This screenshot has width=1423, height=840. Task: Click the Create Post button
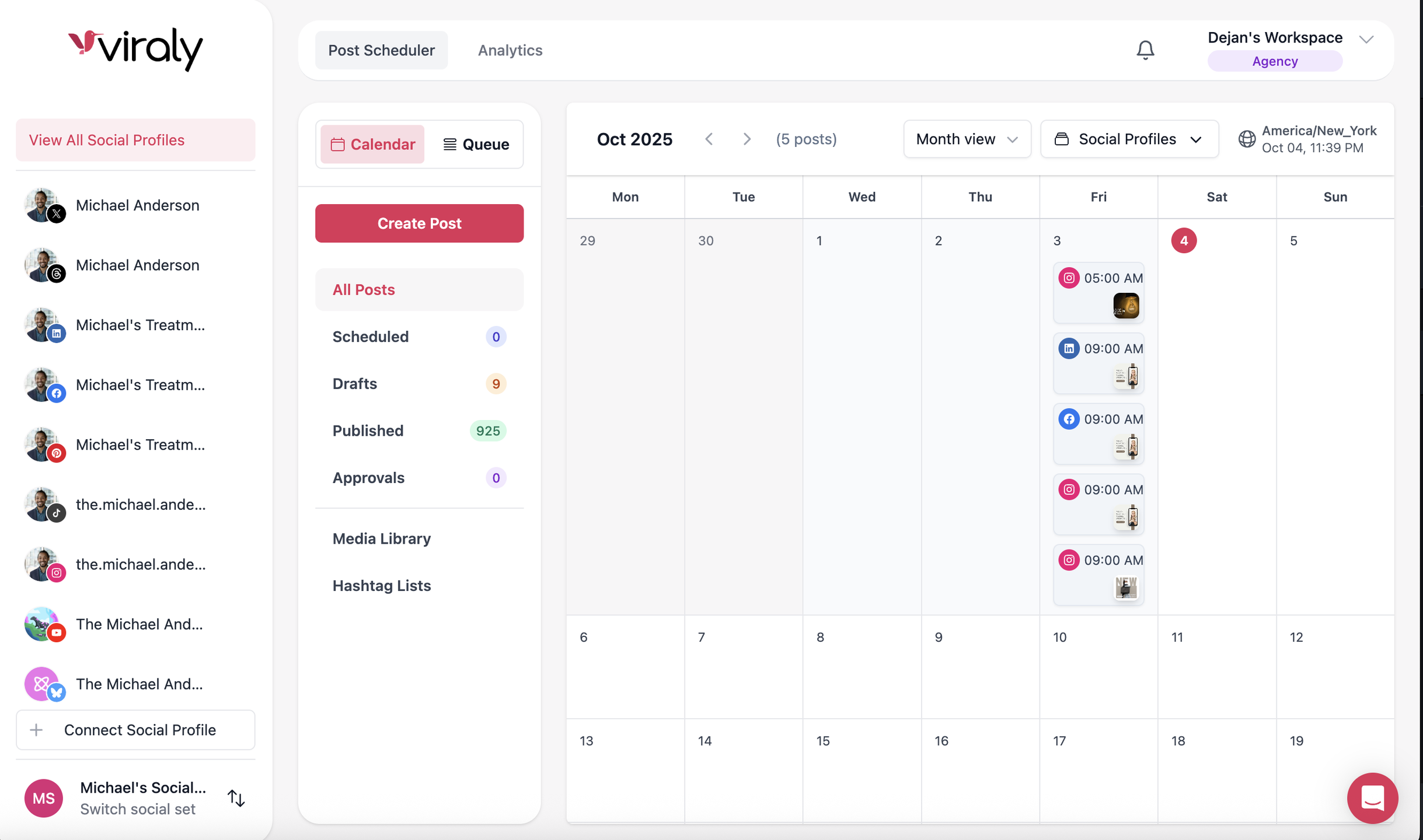418,223
